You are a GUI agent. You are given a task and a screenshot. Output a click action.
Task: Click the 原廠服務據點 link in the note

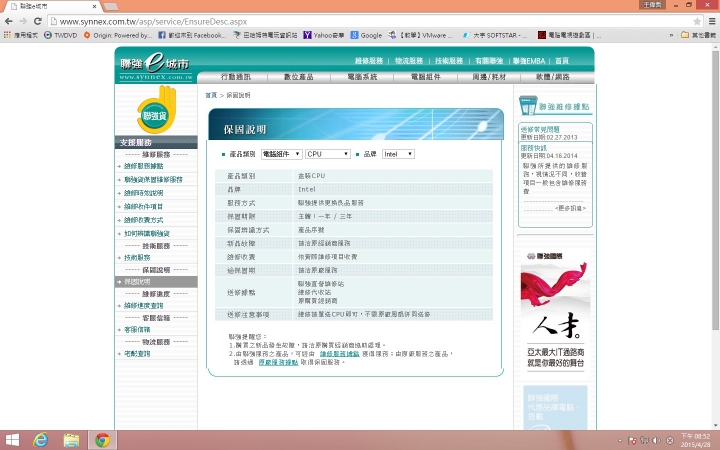[x=278, y=362]
